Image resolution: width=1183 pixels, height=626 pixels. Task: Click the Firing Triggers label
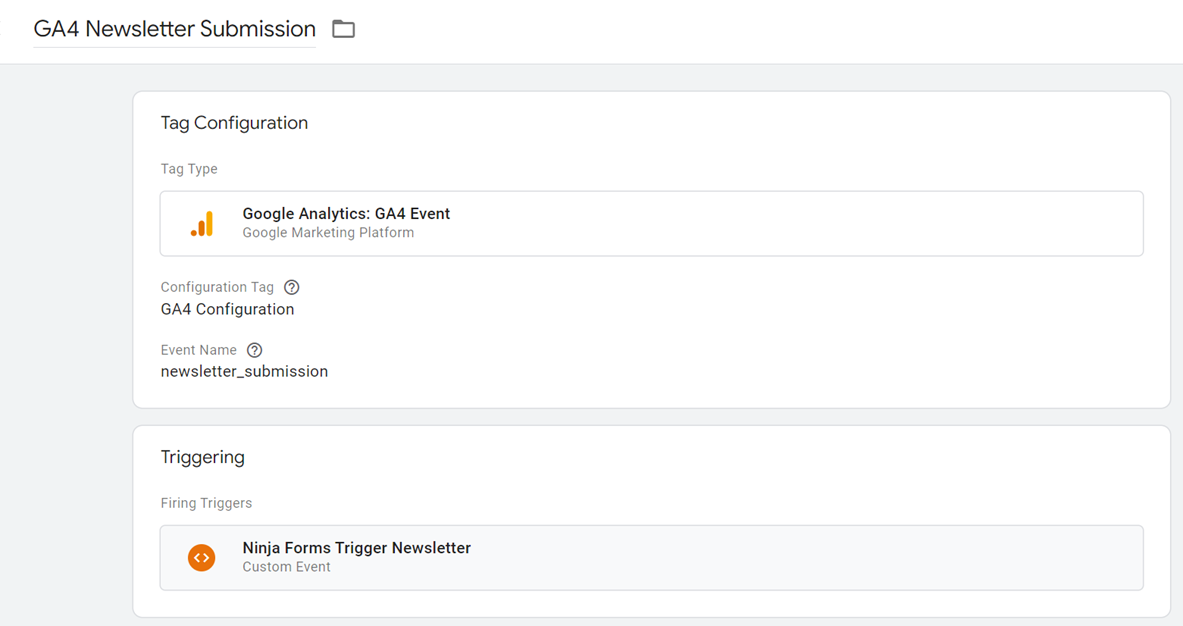(206, 503)
